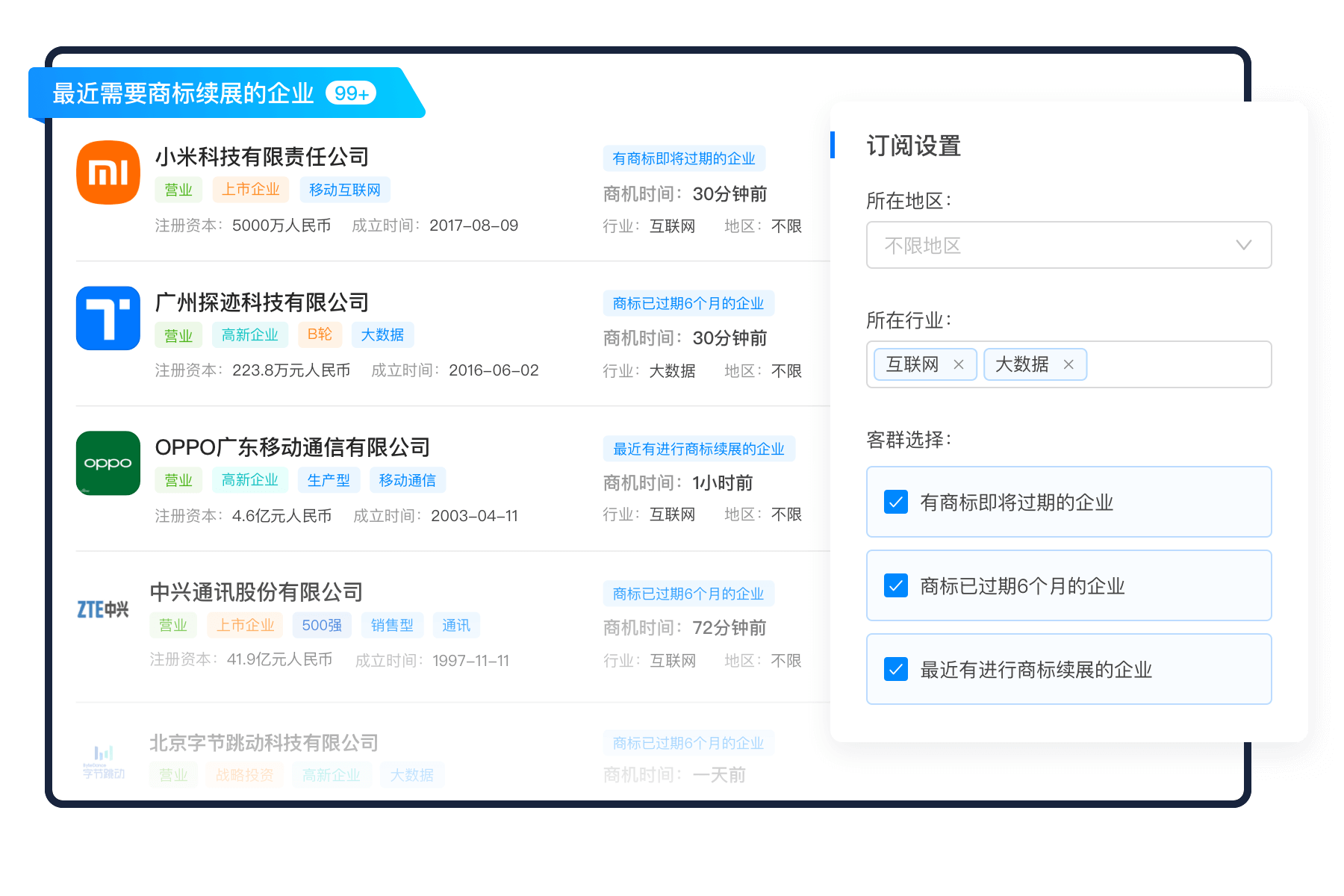1344x896 pixels.
Task: Click 注册资本 value 4.6亿元人民币
Action: coord(282,516)
